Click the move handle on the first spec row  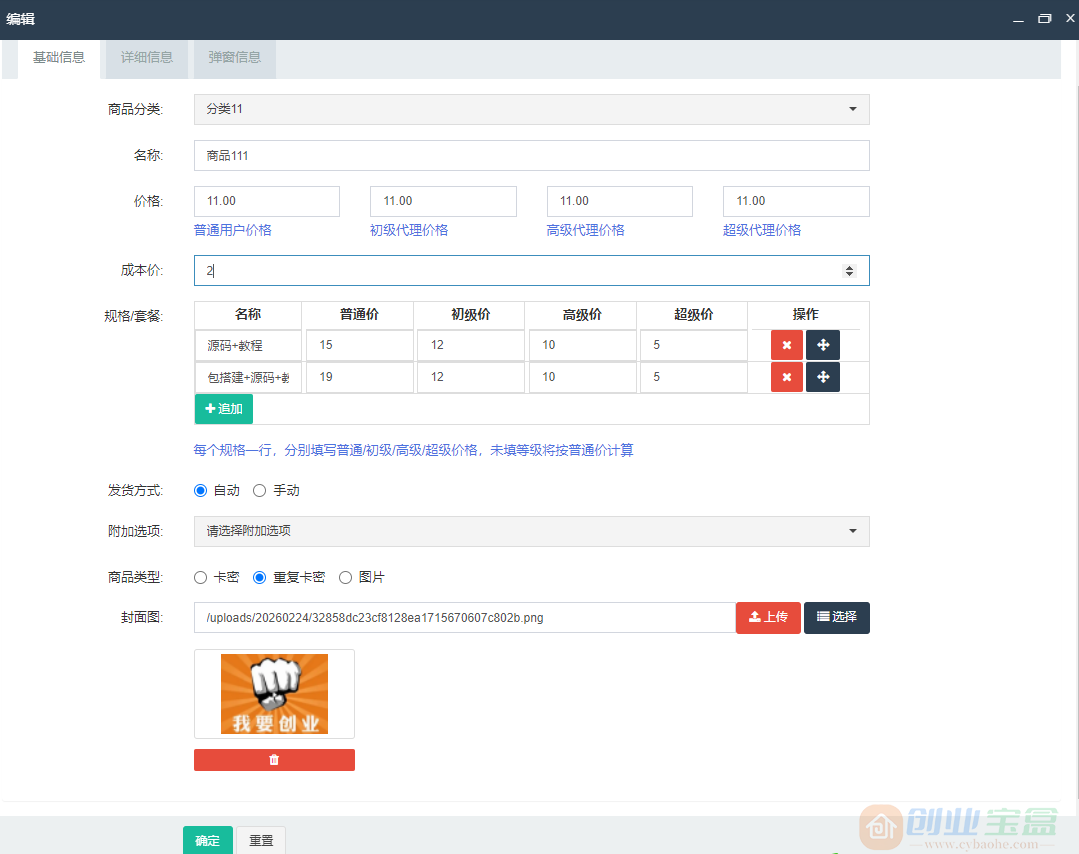(823, 345)
